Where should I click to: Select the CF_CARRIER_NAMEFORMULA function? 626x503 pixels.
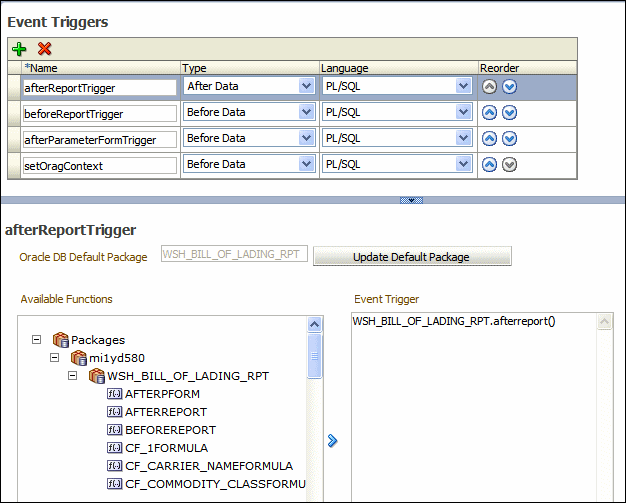coord(209,466)
